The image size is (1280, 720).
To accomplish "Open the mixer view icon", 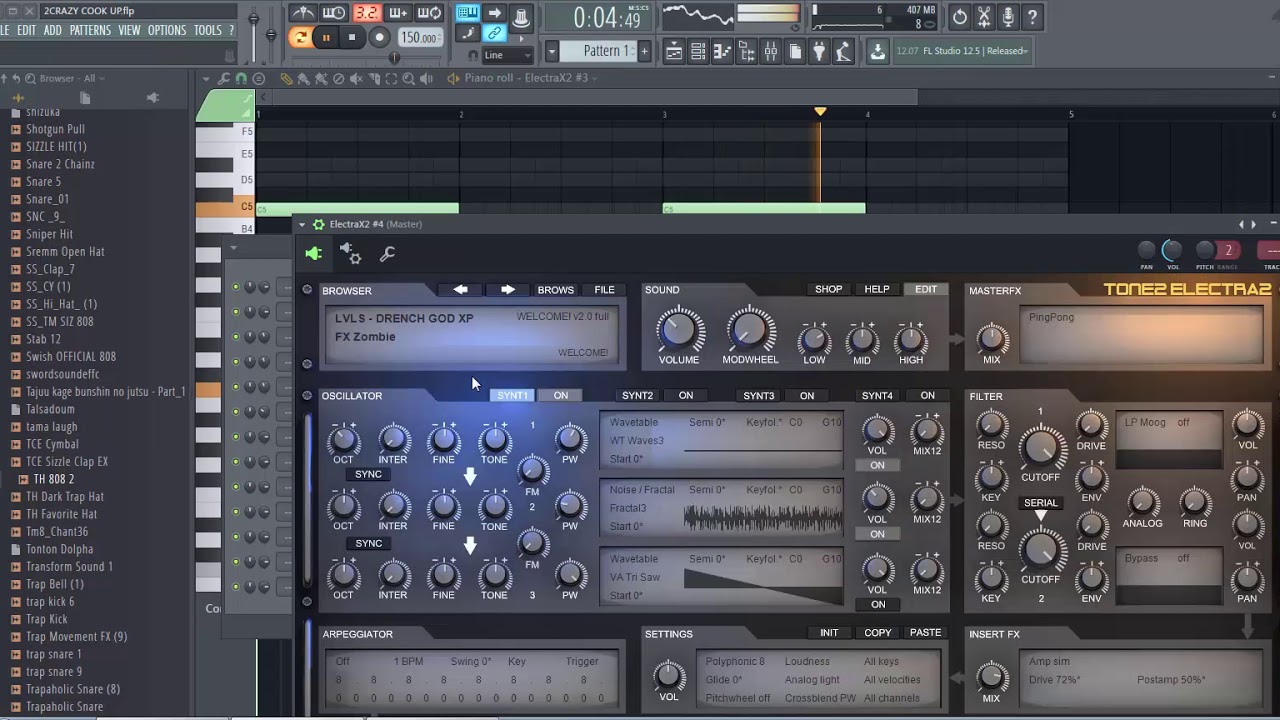I will pyautogui.click(x=771, y=51).
